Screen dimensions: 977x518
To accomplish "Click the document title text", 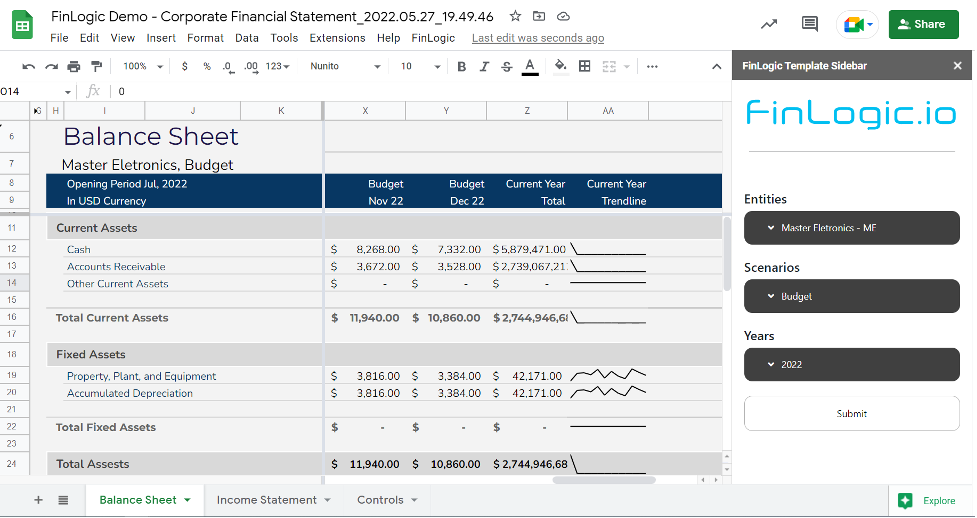I will [x=272, y=16].
